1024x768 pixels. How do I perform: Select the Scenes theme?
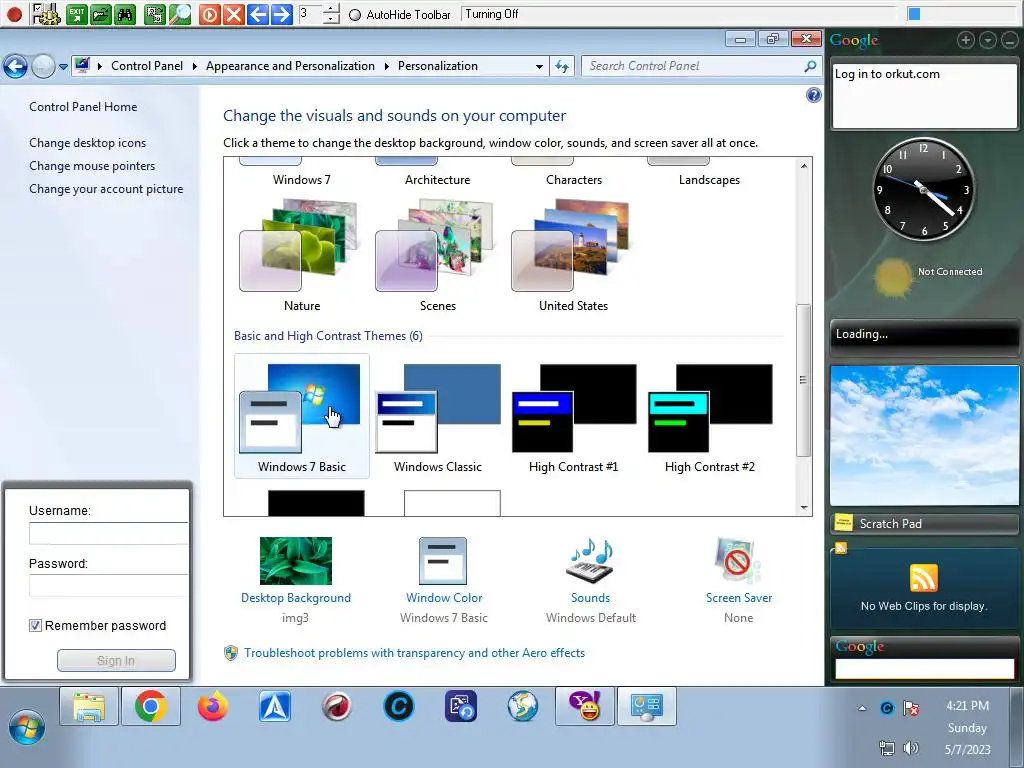438,256
